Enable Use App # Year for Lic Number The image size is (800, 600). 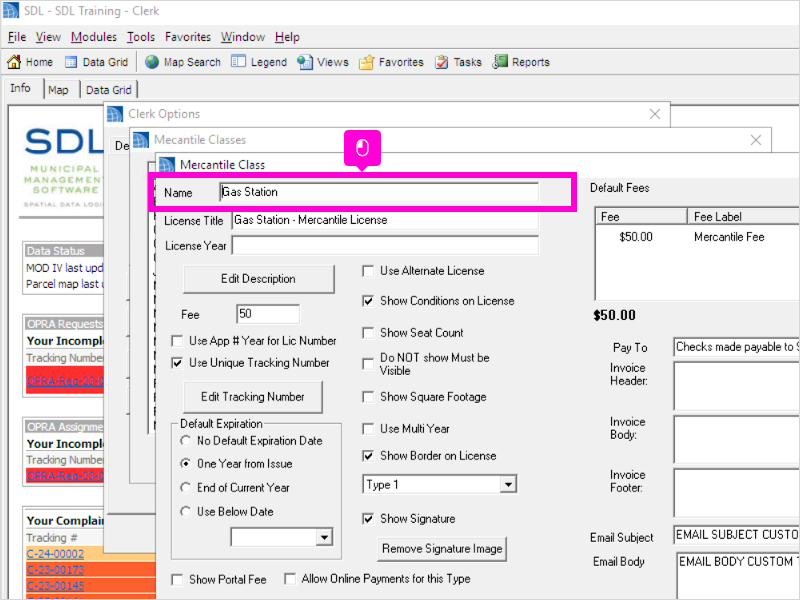point(177,341)
